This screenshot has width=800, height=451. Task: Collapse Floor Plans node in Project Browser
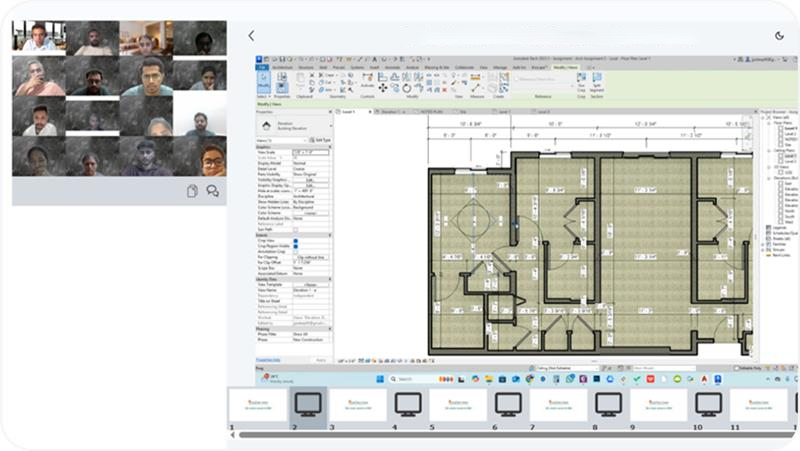tap(769, 123)
